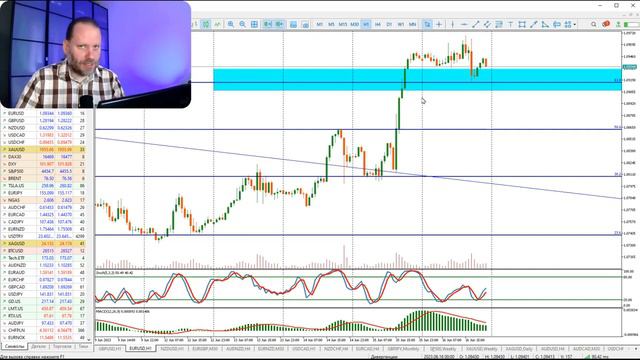Click the Zoom In magnifier icon
This screenshot has height=360, width=640.
pyautogui.click(x=231, y=24)
